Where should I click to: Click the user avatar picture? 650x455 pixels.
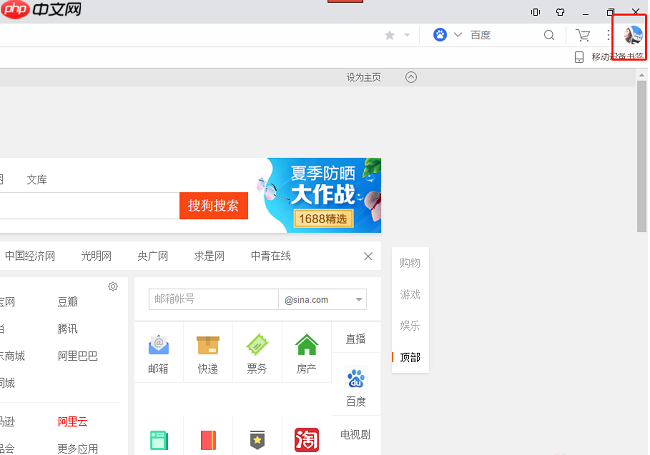coord(633,35)
